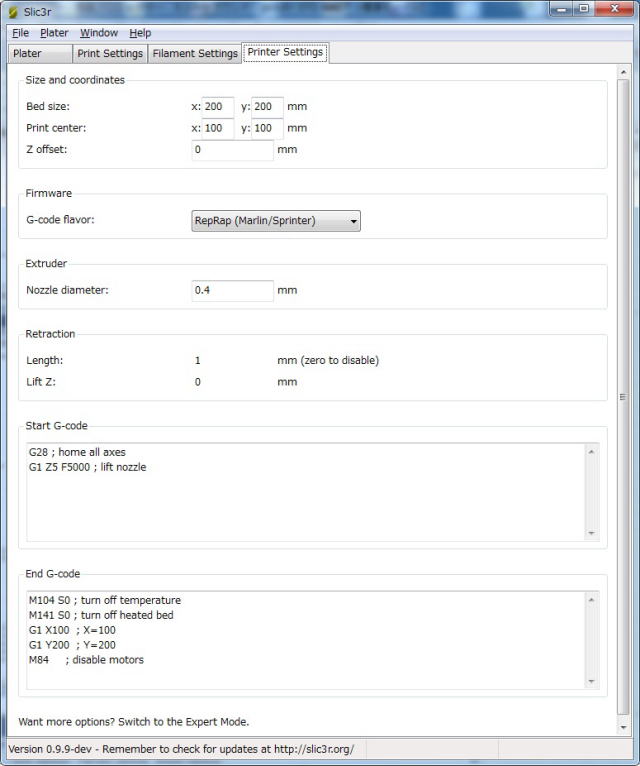
Task: Click the Nozzle diameter input field
Action: (233, 291)
